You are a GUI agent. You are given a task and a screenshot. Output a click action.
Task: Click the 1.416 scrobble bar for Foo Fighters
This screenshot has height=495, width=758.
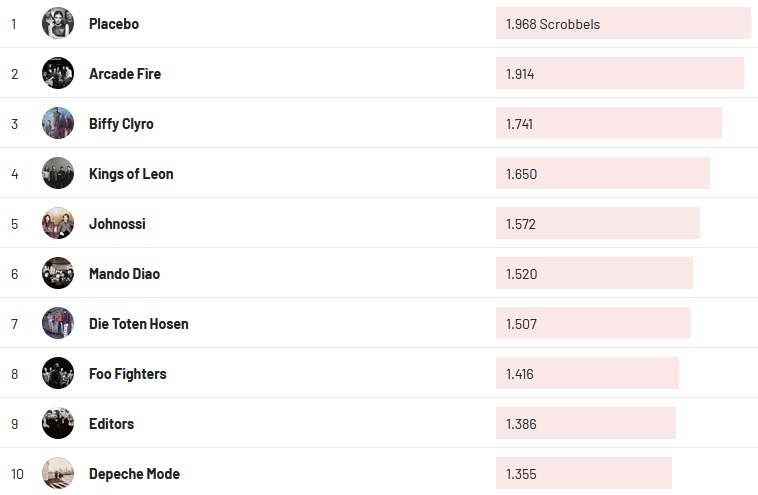point(587,373)
